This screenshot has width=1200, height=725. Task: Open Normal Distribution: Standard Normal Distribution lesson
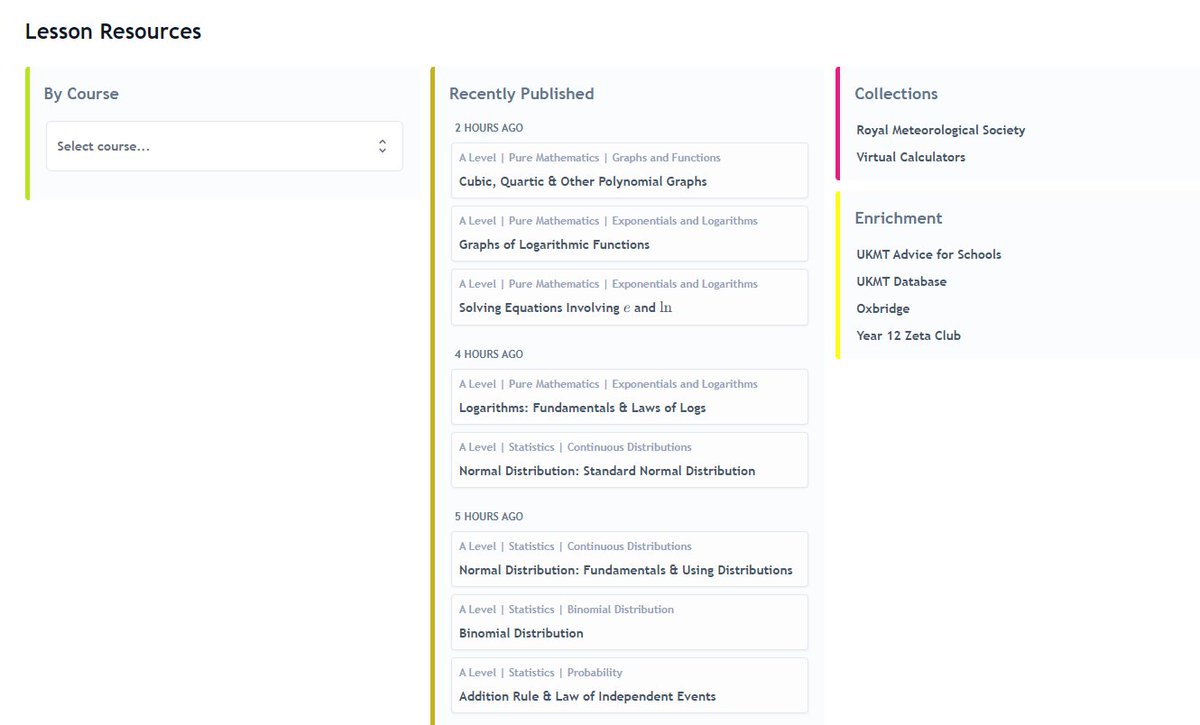coord(629,459)
